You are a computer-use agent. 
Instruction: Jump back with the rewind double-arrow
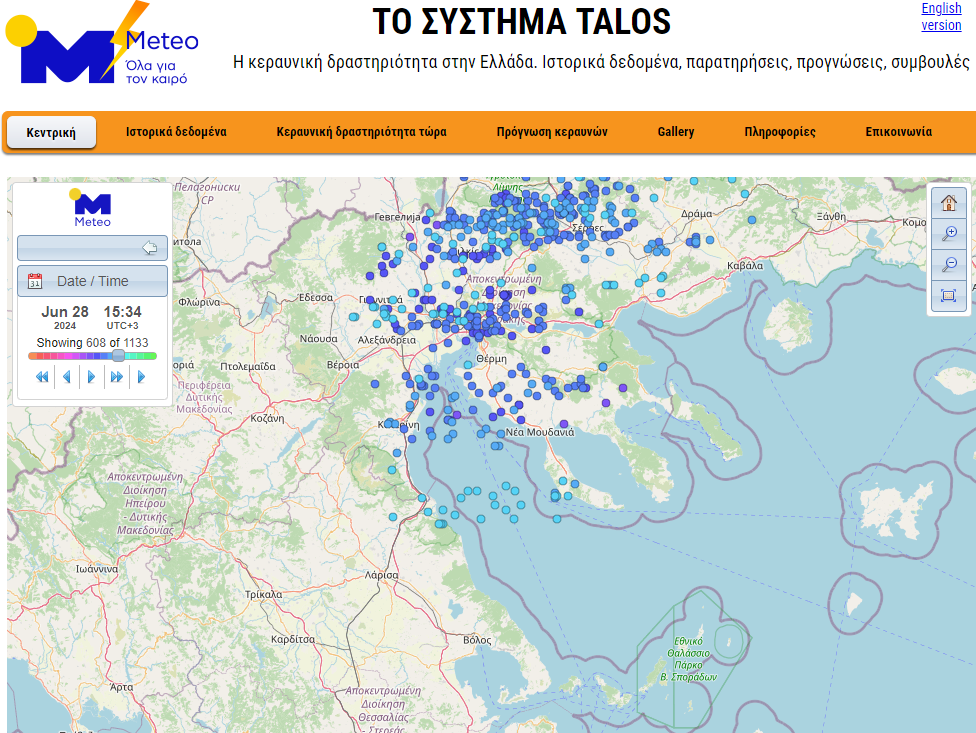point(42,377)
